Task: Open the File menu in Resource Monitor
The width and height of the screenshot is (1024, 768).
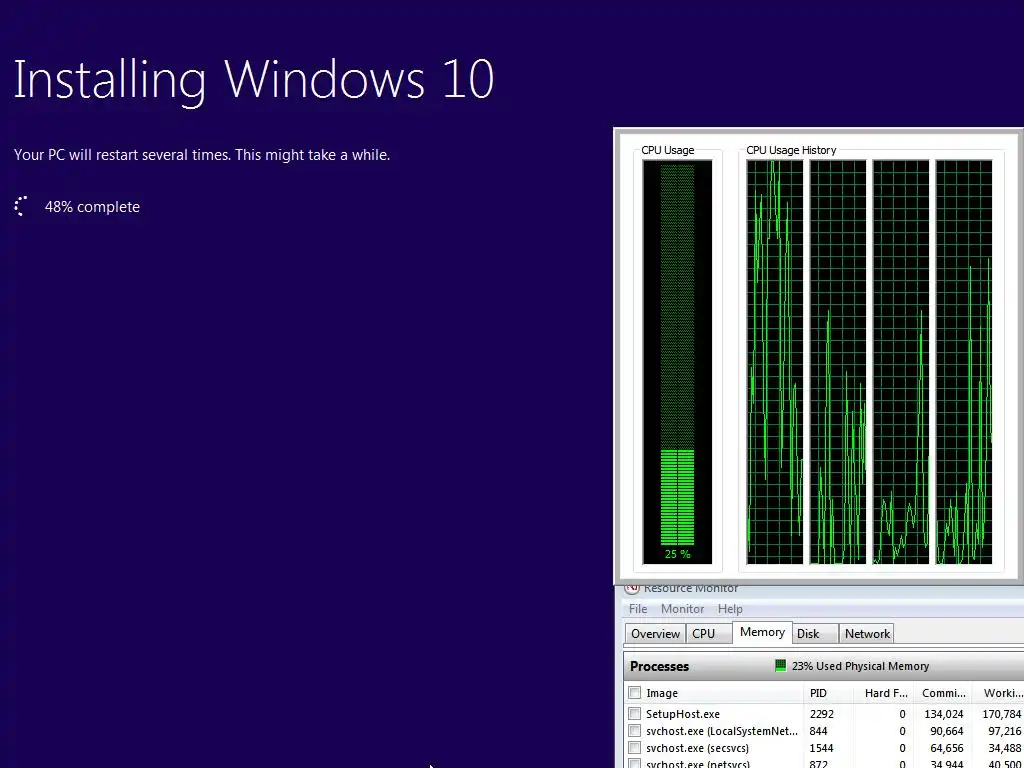Action: pos(637,609)
